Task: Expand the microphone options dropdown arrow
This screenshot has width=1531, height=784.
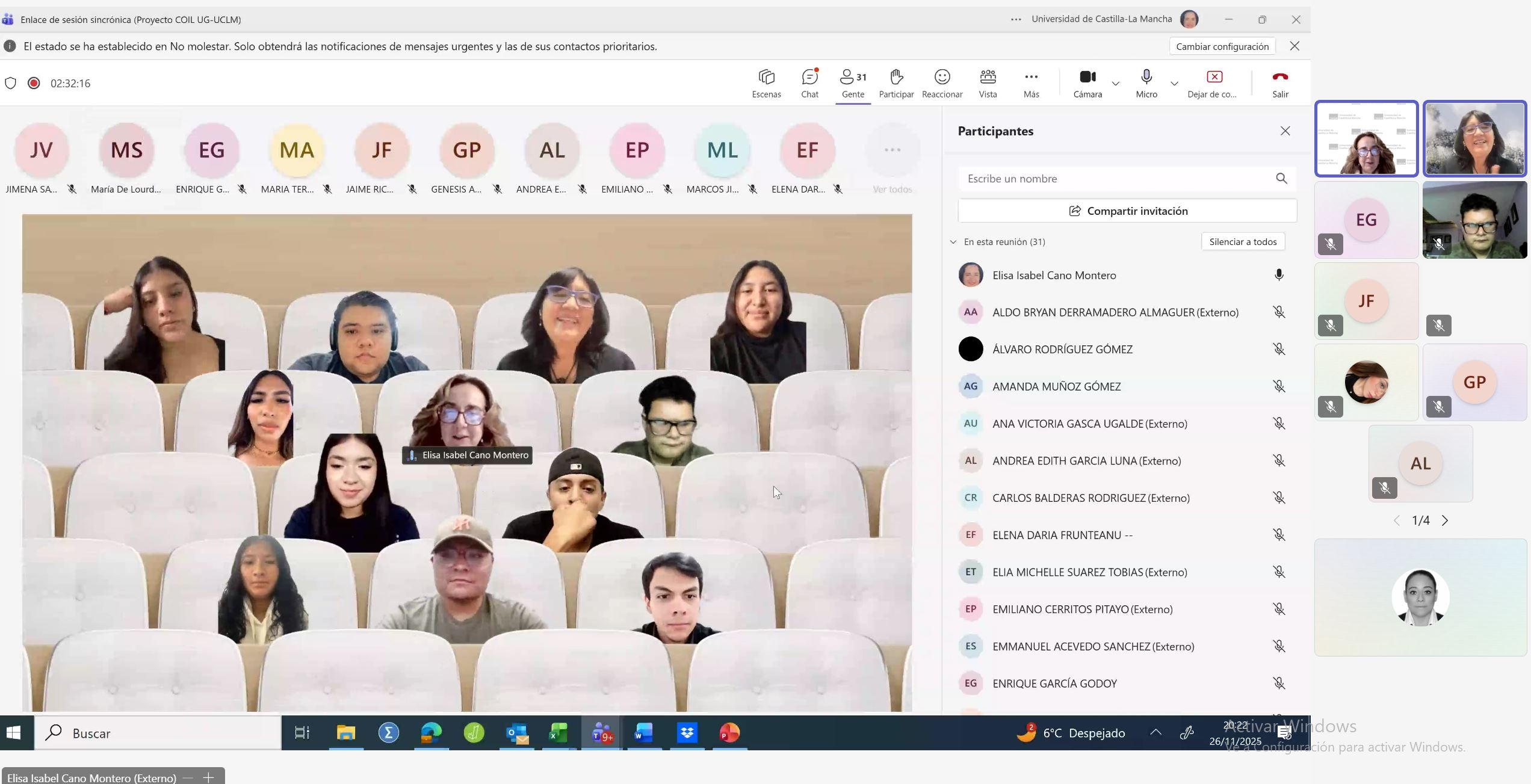Action: [1174, 84]
